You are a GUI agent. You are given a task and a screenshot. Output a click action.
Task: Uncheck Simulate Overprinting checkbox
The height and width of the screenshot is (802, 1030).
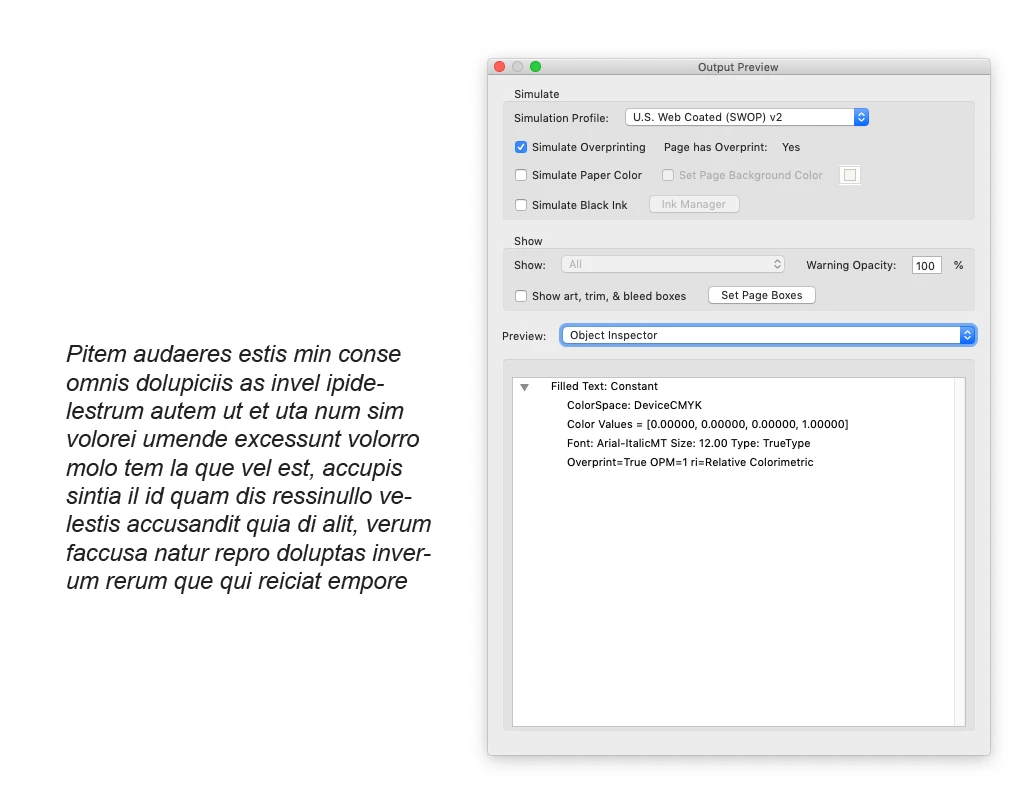pos(521,147)
